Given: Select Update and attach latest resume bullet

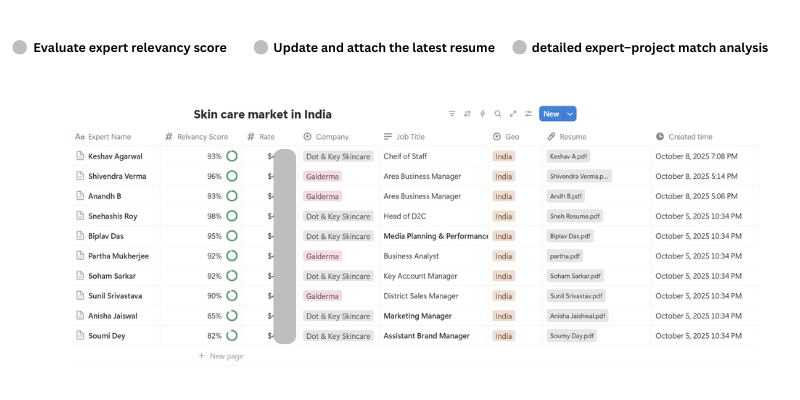Looking at the screenshot, I should [x=261, y=47].
